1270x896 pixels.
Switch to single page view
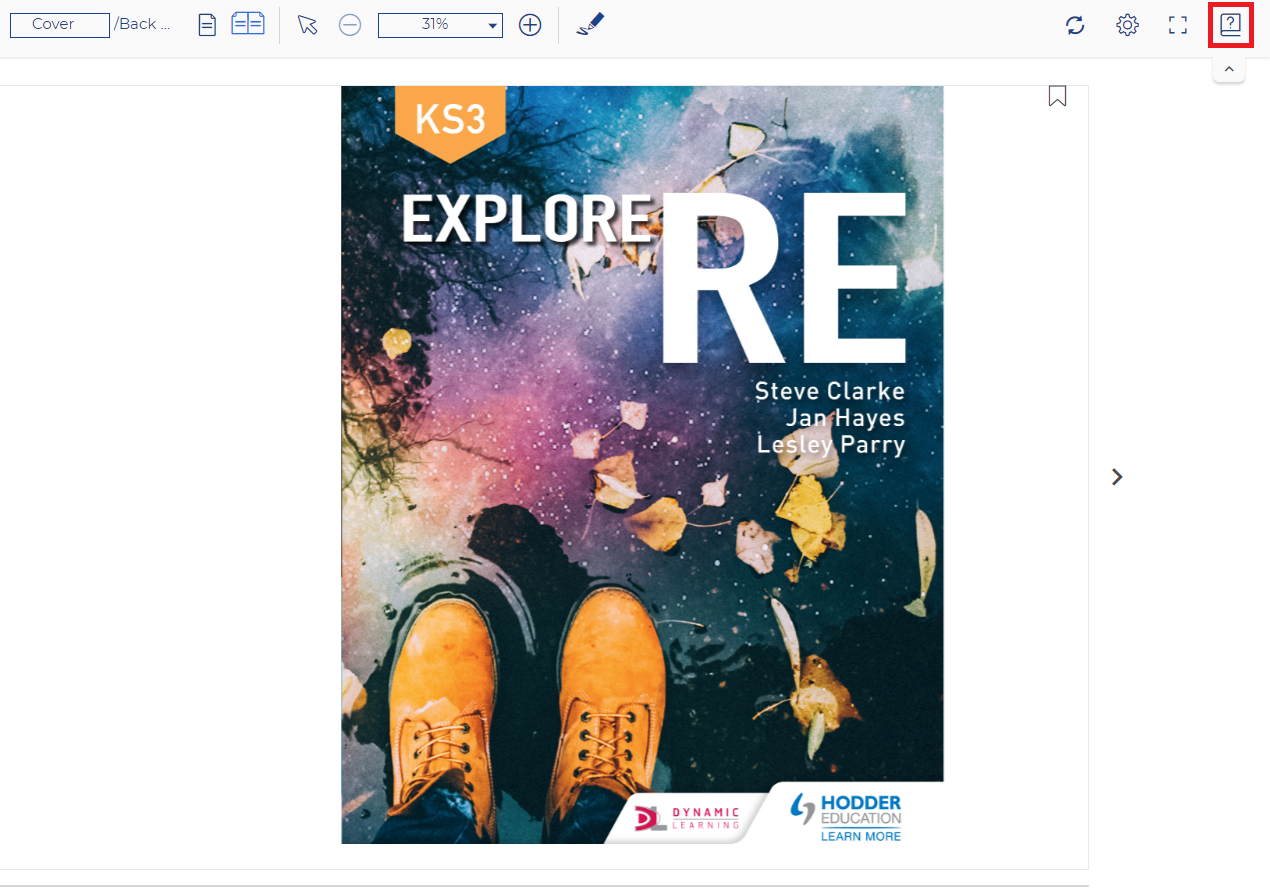207,24
